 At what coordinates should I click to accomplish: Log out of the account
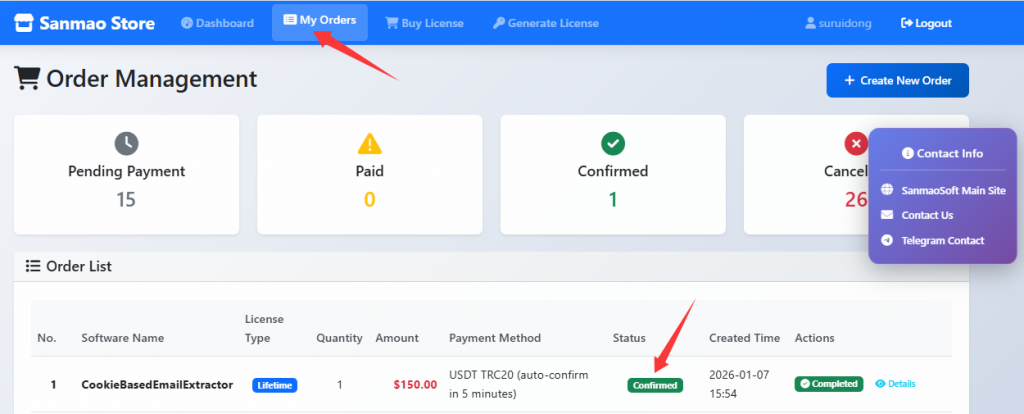926,23
